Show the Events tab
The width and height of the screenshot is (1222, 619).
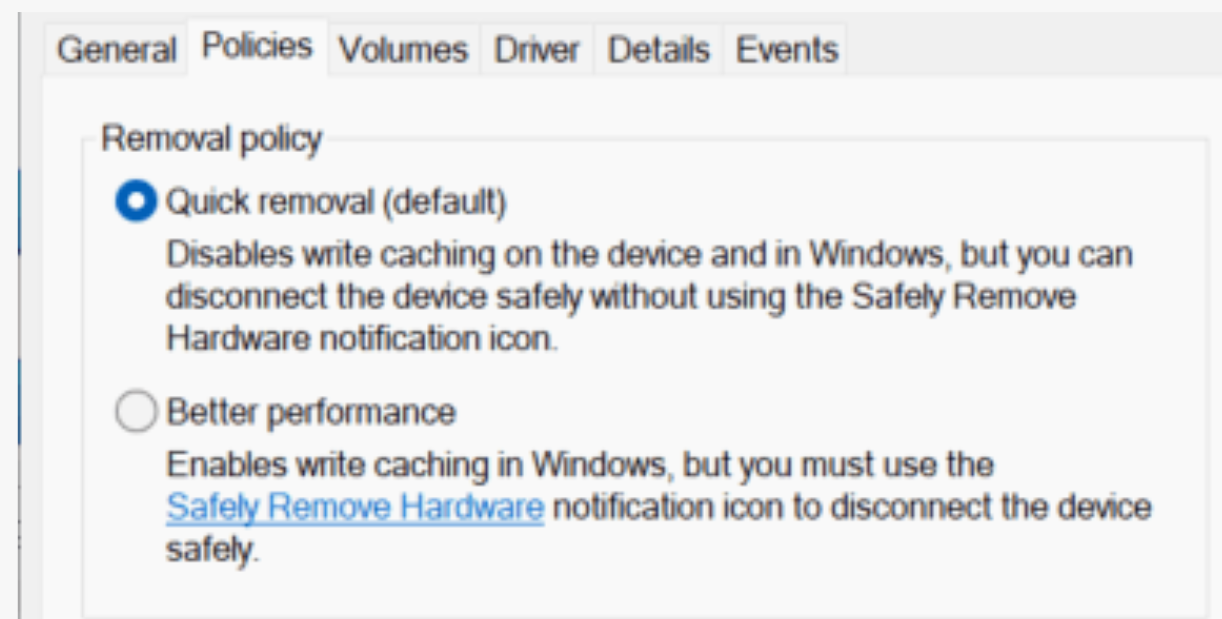(x=787, y=50)
